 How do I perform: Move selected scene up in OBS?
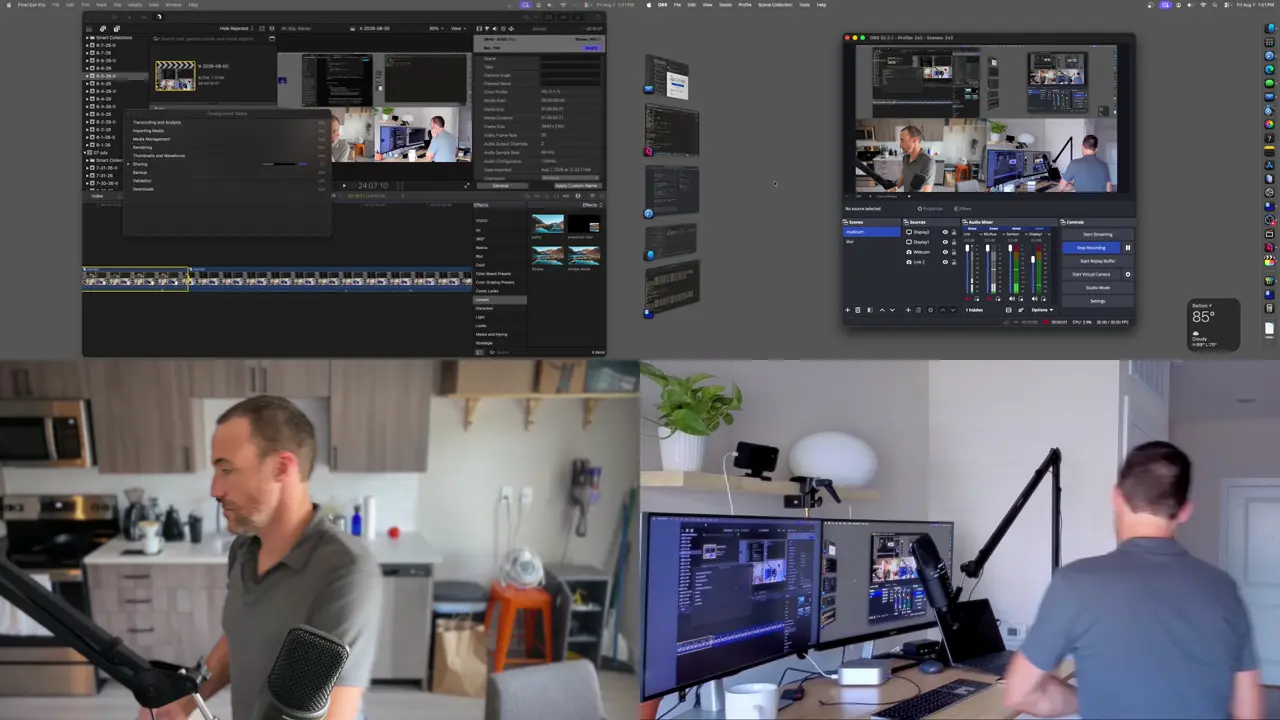pos(881,310)
